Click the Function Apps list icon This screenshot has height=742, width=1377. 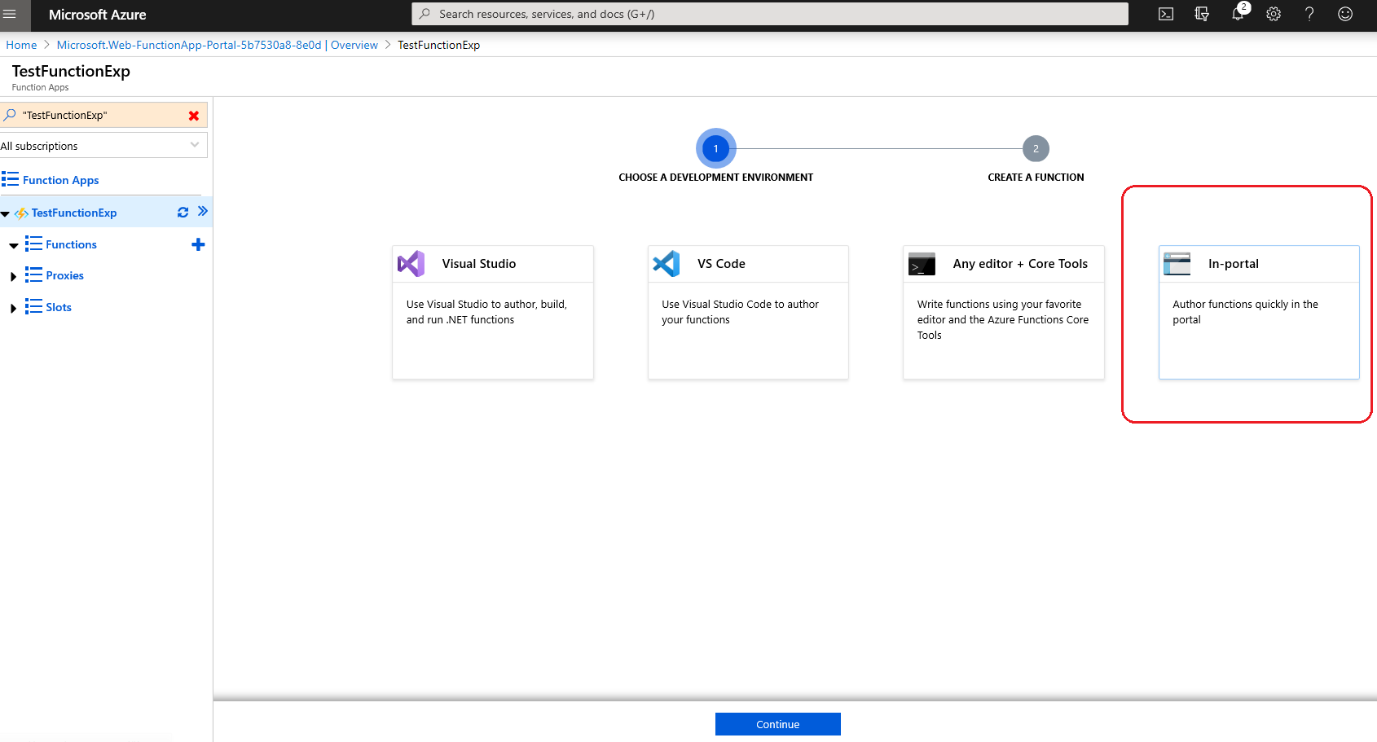[x=10, y=179]
